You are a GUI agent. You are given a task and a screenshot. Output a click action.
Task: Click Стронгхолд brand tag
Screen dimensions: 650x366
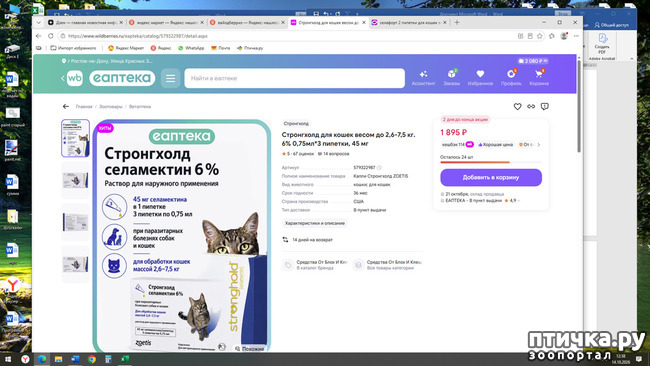tap(296, 124)
